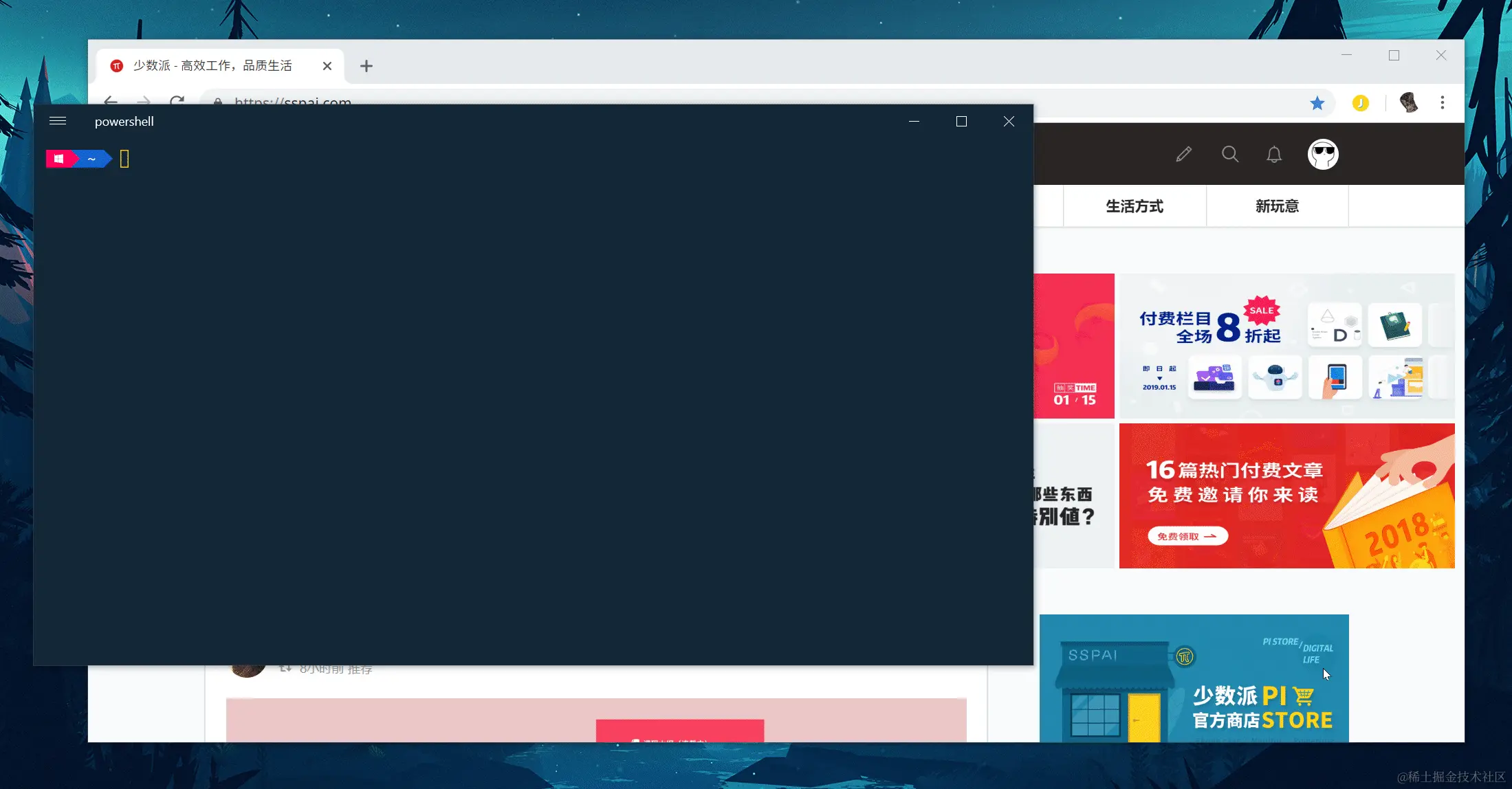This screenshot has width=1512, height=789.
Task: Click the site search magnifier icon
Action: pyautogui.click(x=1230, y=154)
